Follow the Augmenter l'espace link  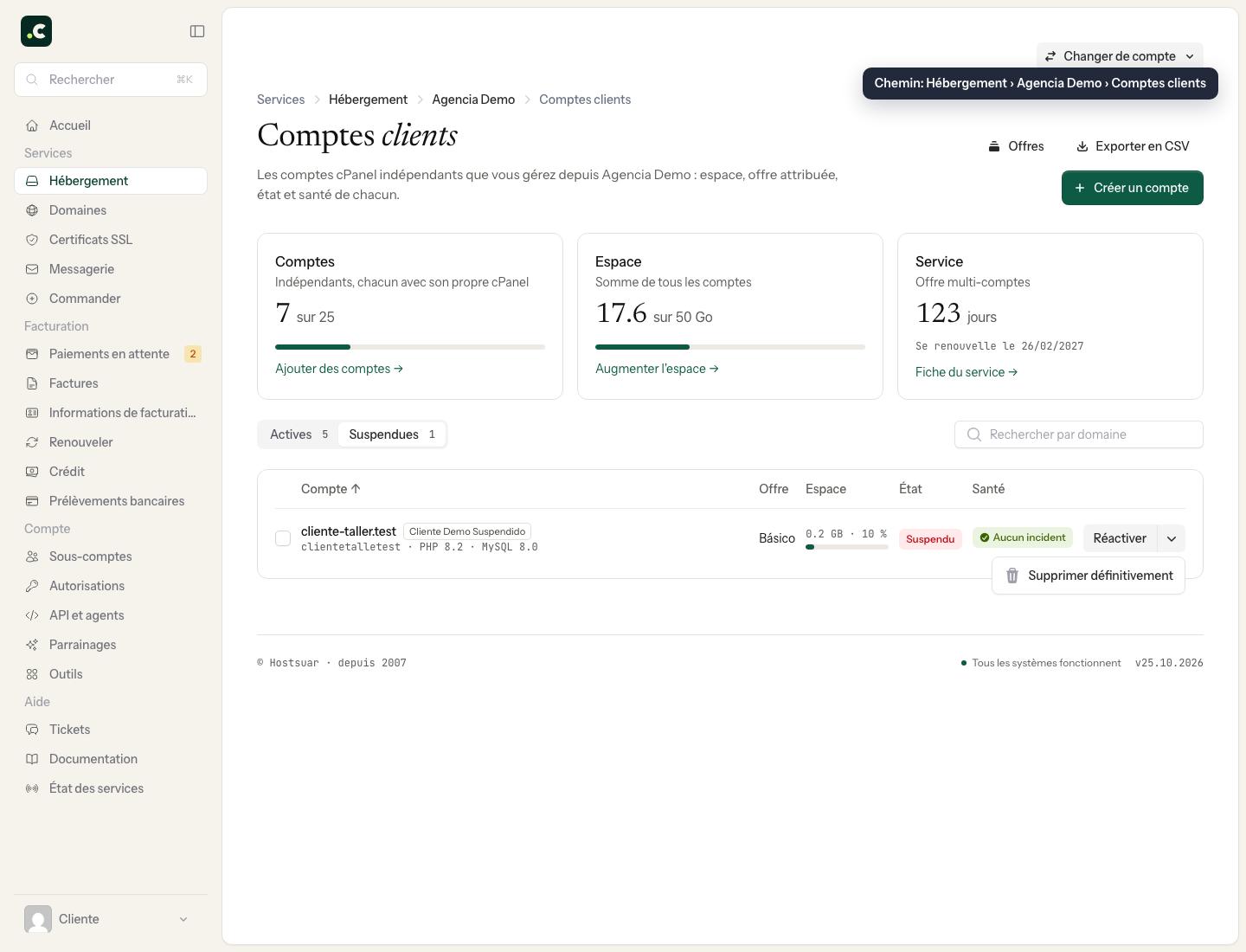tap(658, 369)
